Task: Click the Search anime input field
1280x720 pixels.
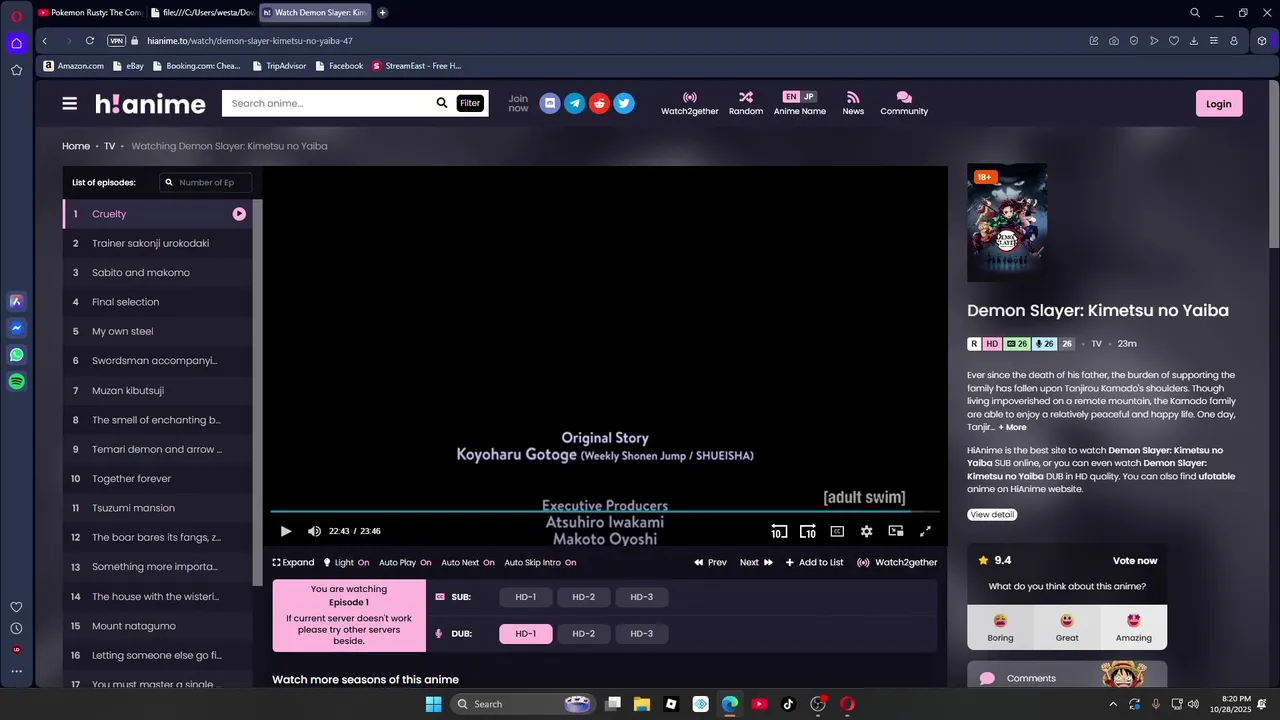Action: tap(330, 103)
